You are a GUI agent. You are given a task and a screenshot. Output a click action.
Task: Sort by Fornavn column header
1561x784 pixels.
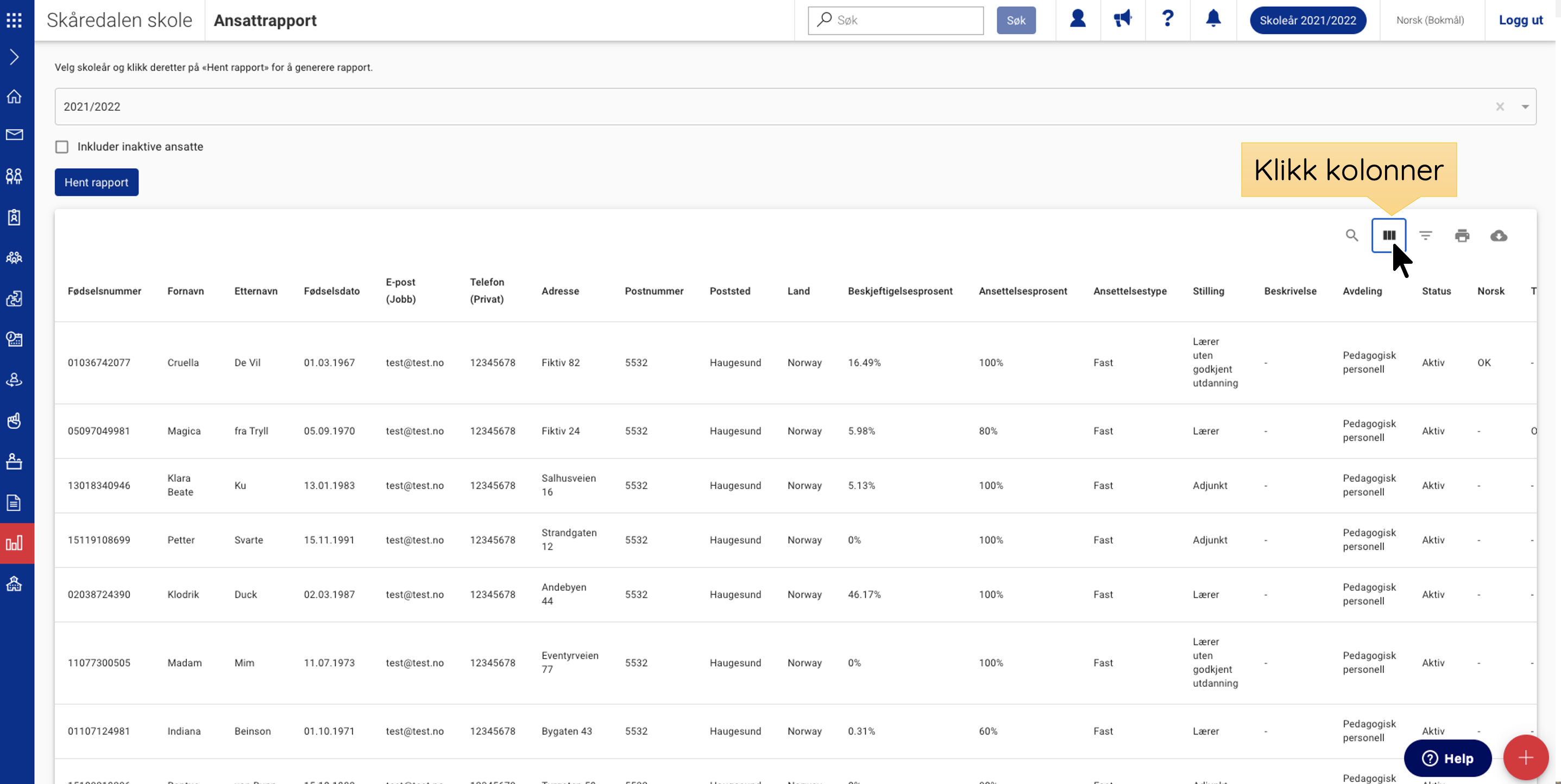[185, 291]
